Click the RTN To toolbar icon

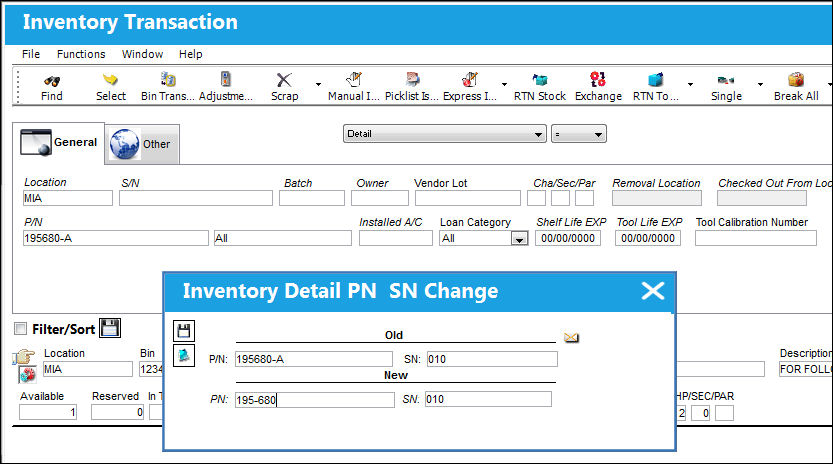point(656,80)
